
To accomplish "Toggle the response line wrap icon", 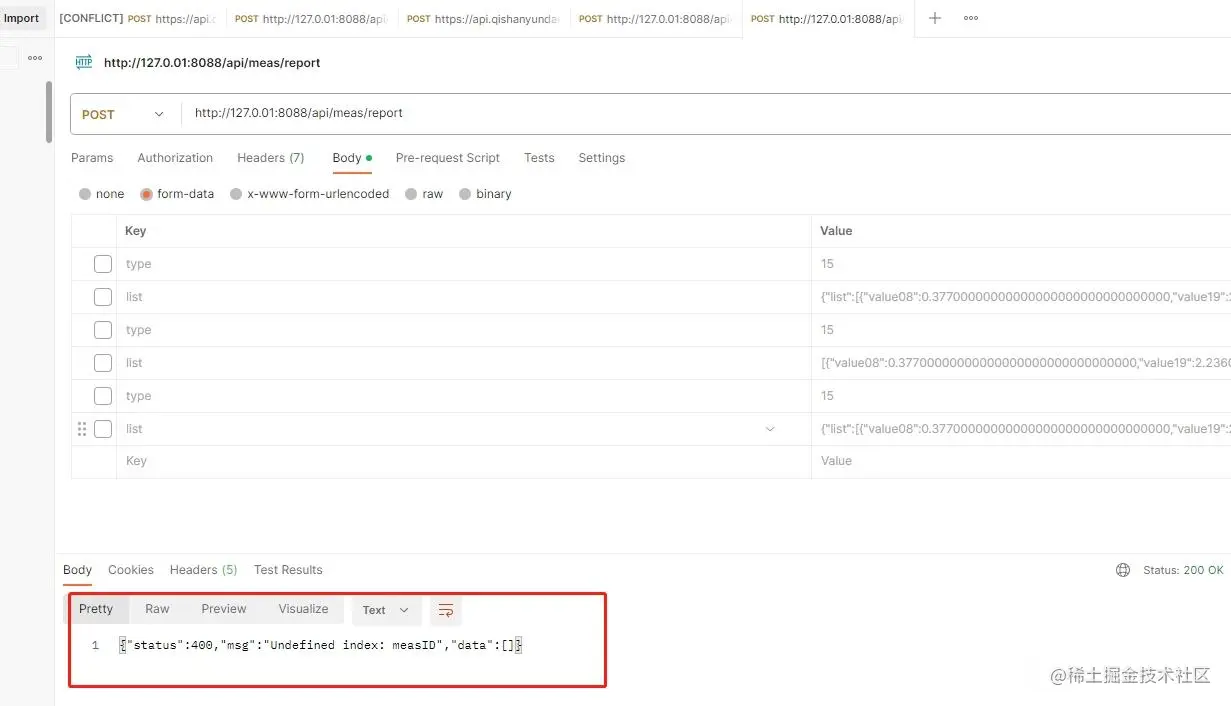I will coord(446,610).
